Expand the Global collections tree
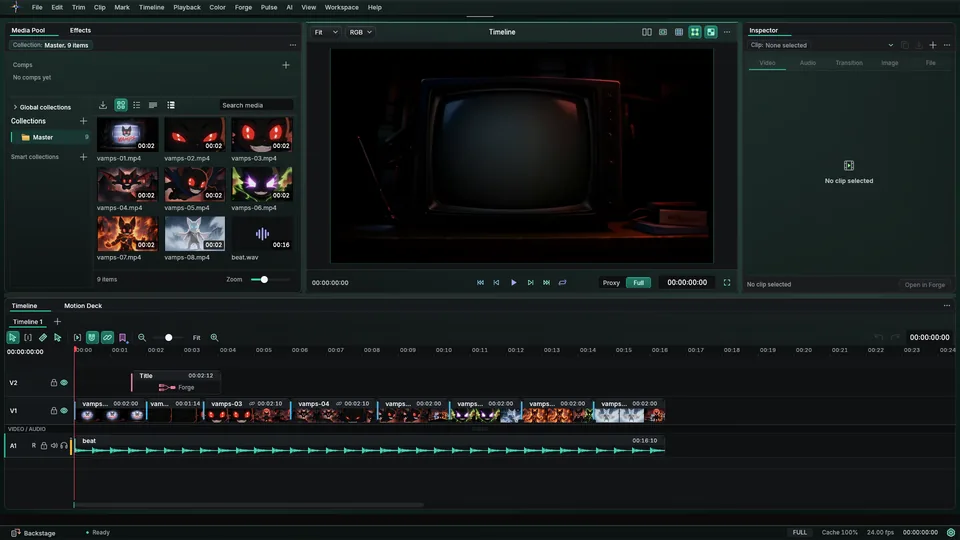This screenshot has width=960, height=540. click(x=15, y=107)
